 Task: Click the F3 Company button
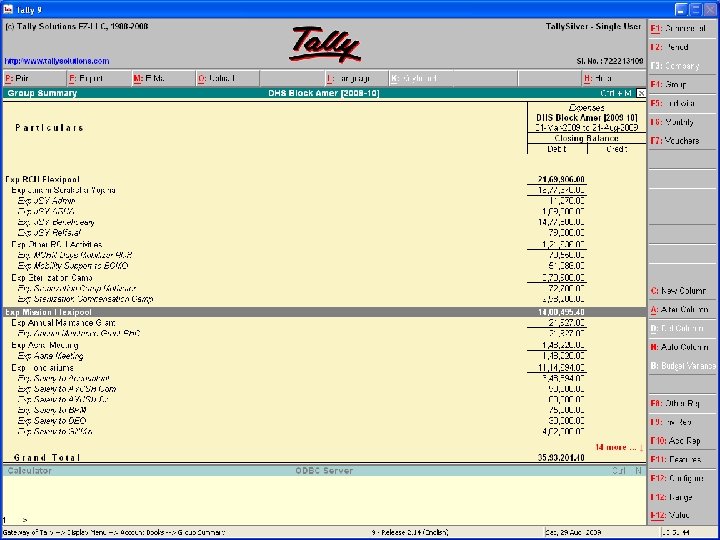click(x=682, y=66)
